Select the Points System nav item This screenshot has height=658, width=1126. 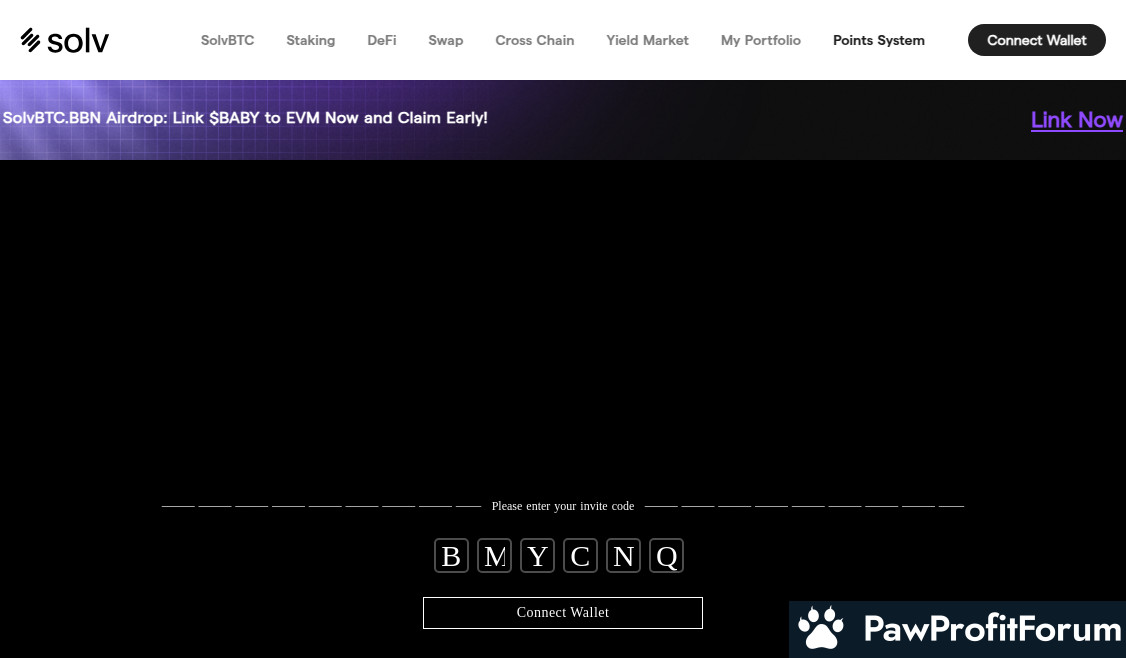click(x=879, y=40)
